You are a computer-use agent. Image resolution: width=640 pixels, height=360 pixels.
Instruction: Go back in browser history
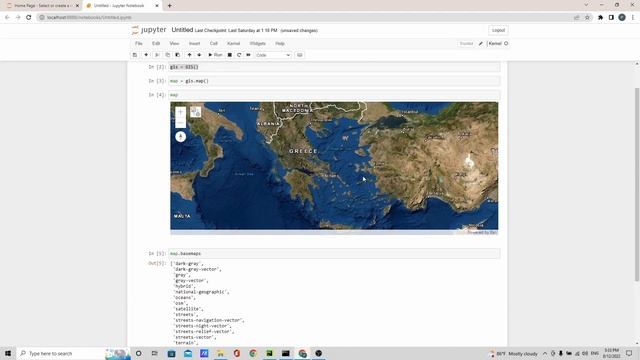tap(7, 18)
